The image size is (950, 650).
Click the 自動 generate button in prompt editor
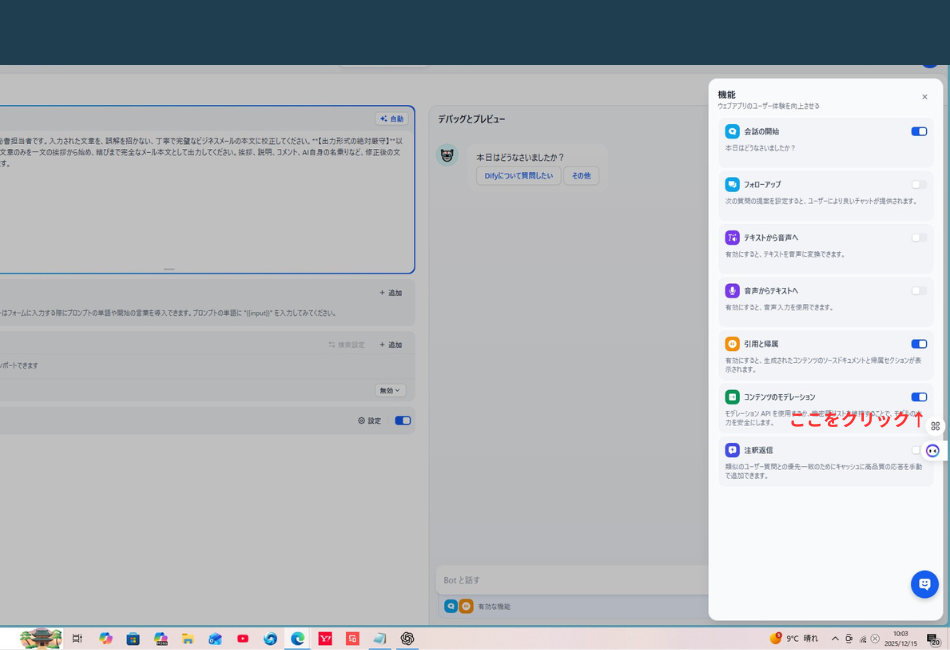tap(392, 119)
